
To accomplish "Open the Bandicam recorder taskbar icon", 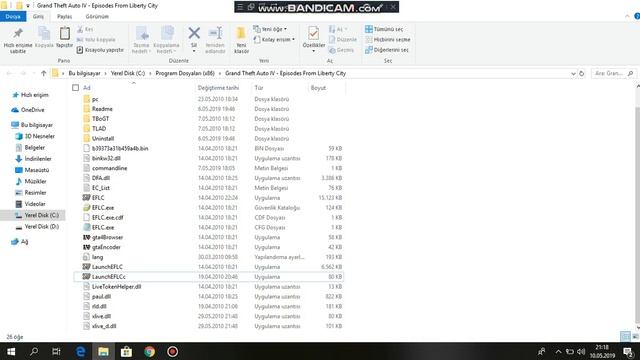I will pyautogui.click(x=172, y=351).
